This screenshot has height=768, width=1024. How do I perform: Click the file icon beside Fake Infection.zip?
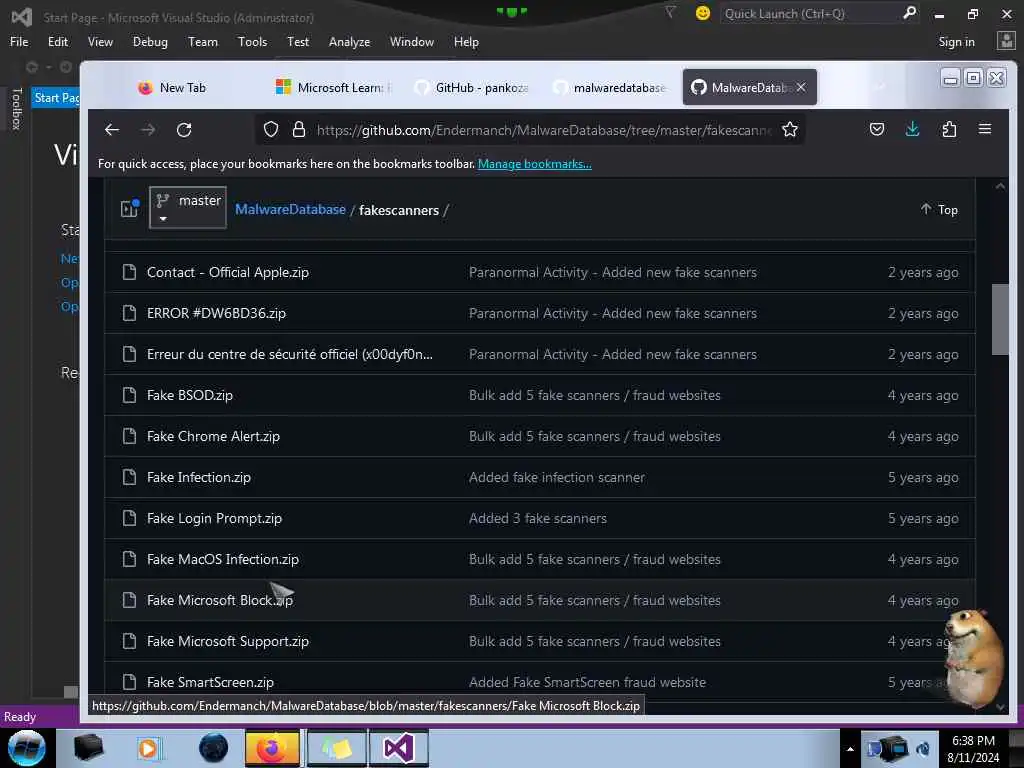(x=129, y=477)
